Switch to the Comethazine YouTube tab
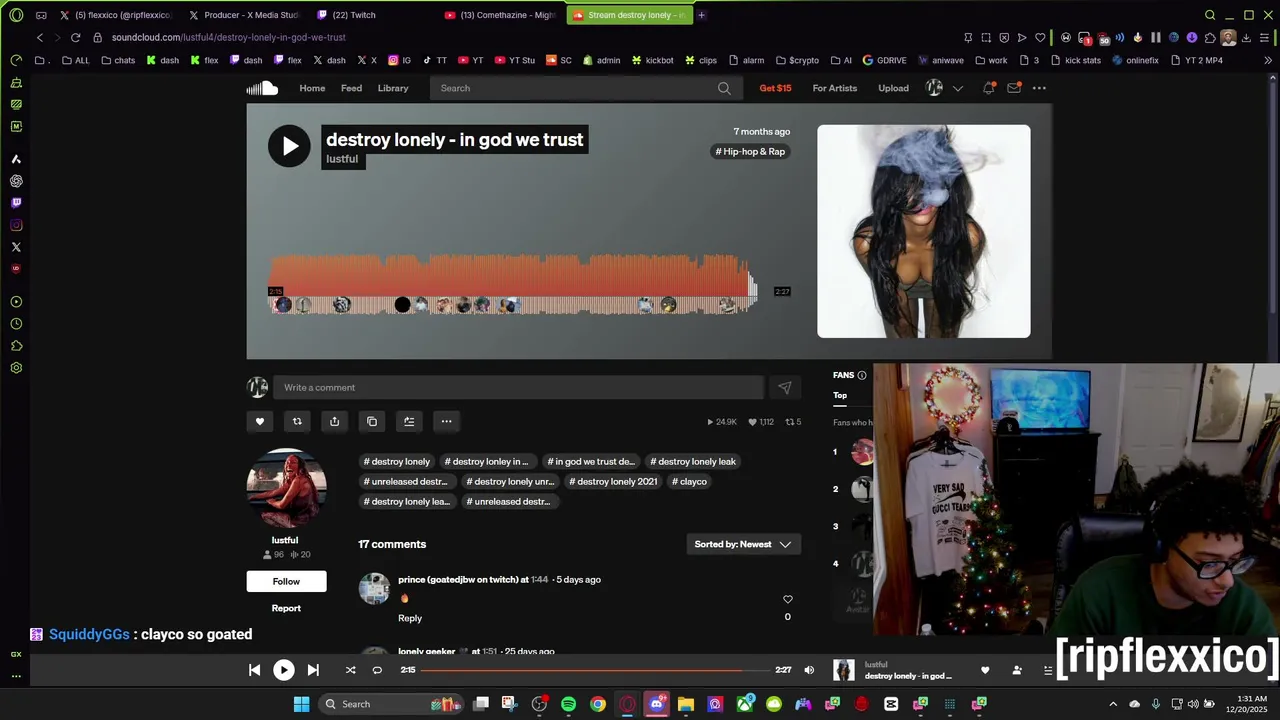The width and height of the screenshot is (1280, 720). pyautogui.click(x=502, y=15)
